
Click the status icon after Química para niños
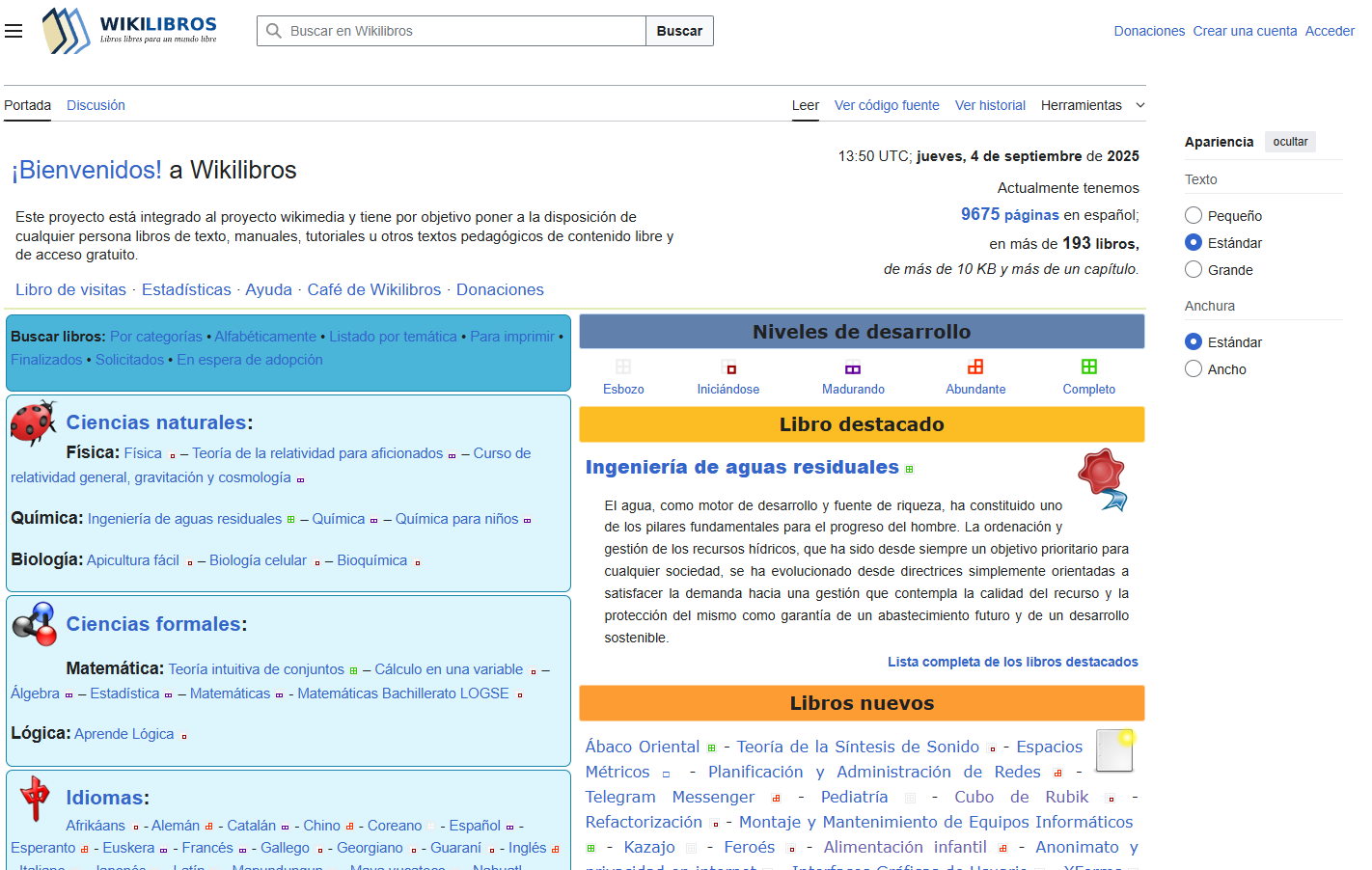tap(527, 521)
